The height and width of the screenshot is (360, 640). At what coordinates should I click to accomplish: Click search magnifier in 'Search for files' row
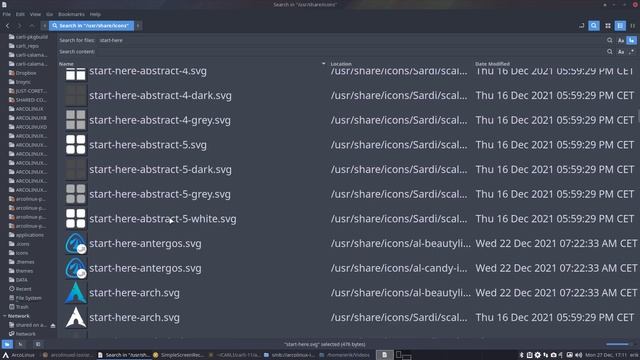tap(609, 40)
